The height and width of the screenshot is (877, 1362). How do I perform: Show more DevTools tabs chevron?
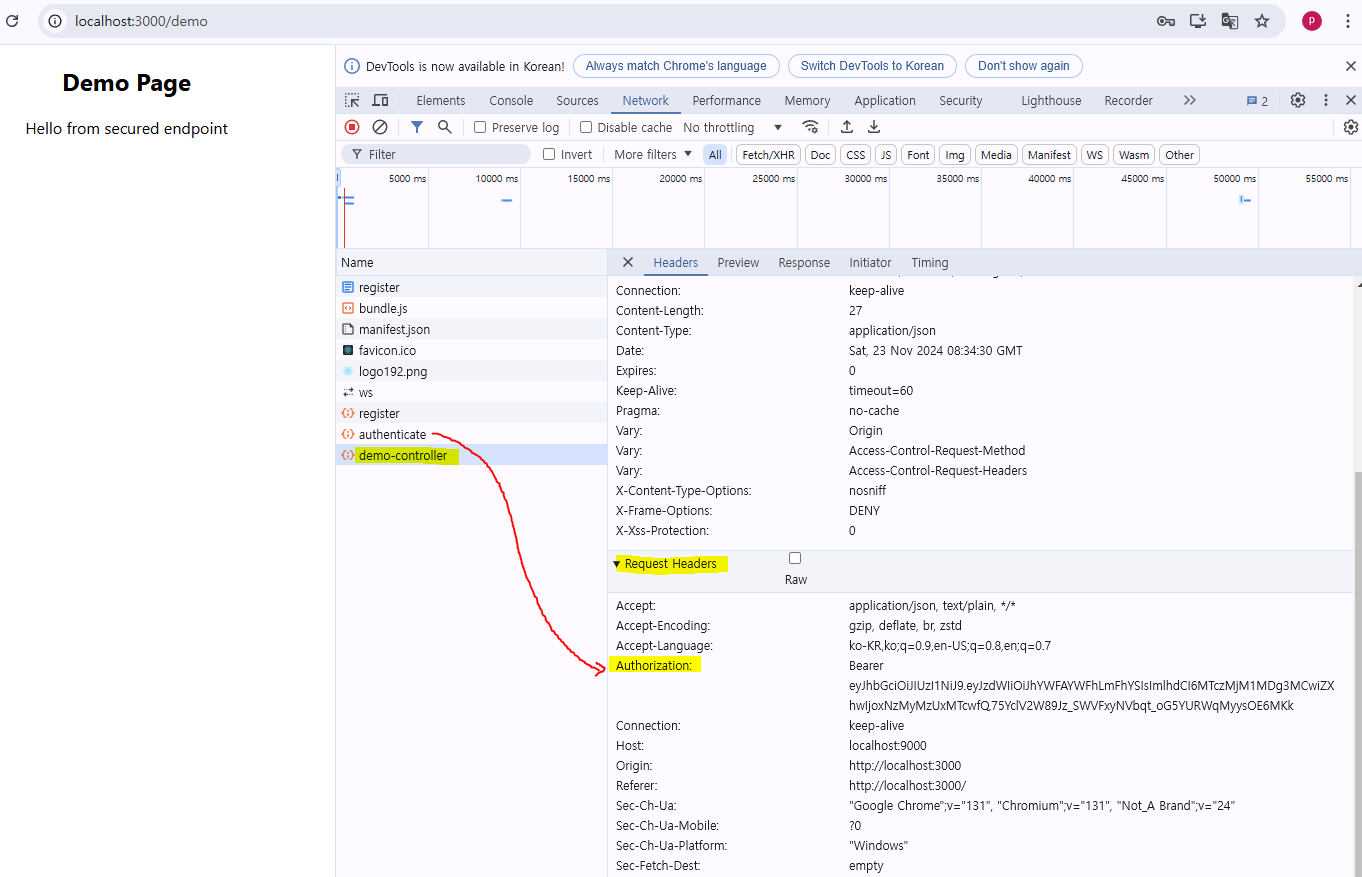pyautogui.click(x=1189, y=100)
